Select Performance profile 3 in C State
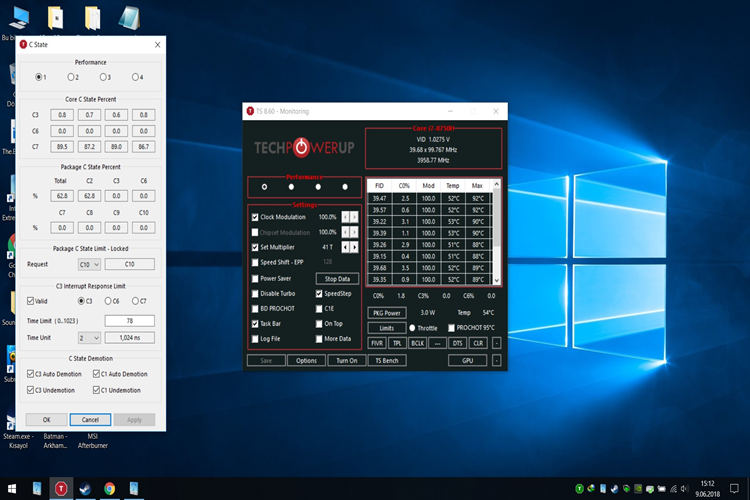750x500 pixels. tap(103, 77)
